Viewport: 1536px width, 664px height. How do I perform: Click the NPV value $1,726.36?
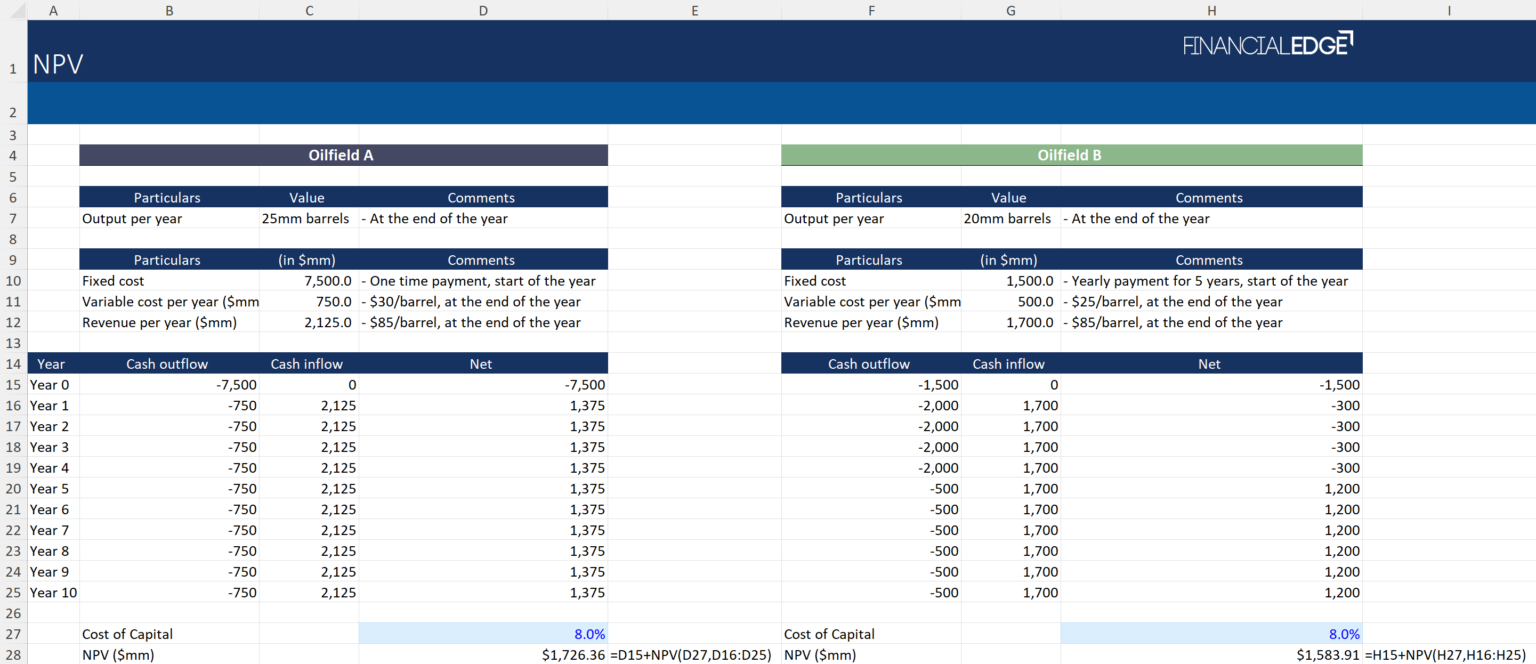[483, 654]
